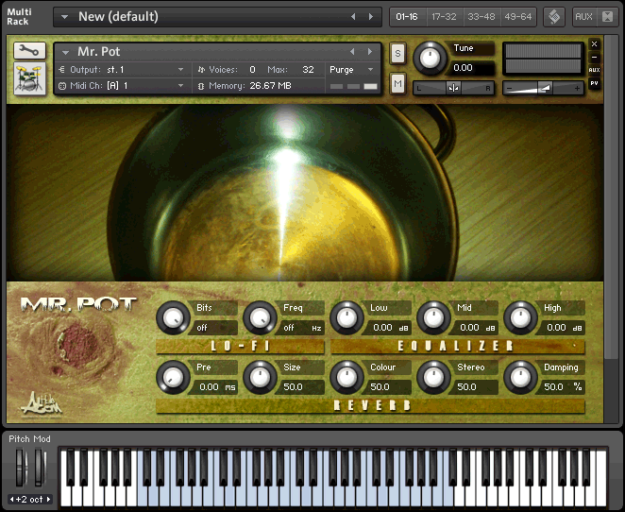
Task: Adjust the Freq knob in Lo-Fi
Action: coord(259,318)
